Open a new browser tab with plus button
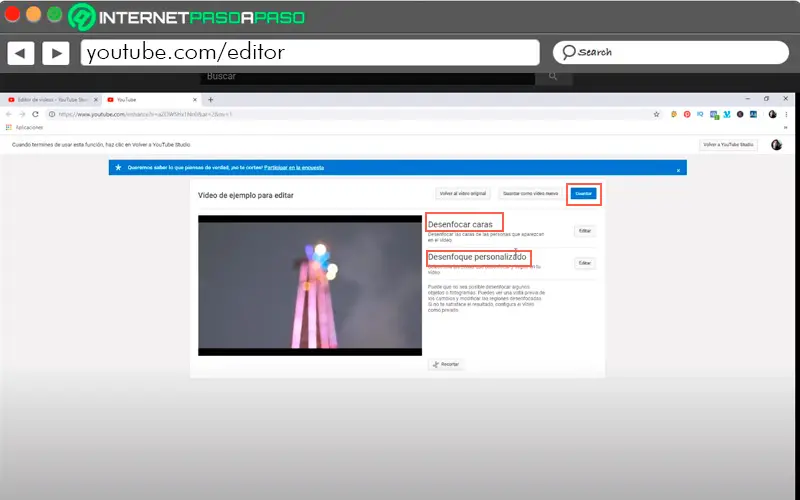The width and height of the screenshot is (800, 500). click(210, 100)
